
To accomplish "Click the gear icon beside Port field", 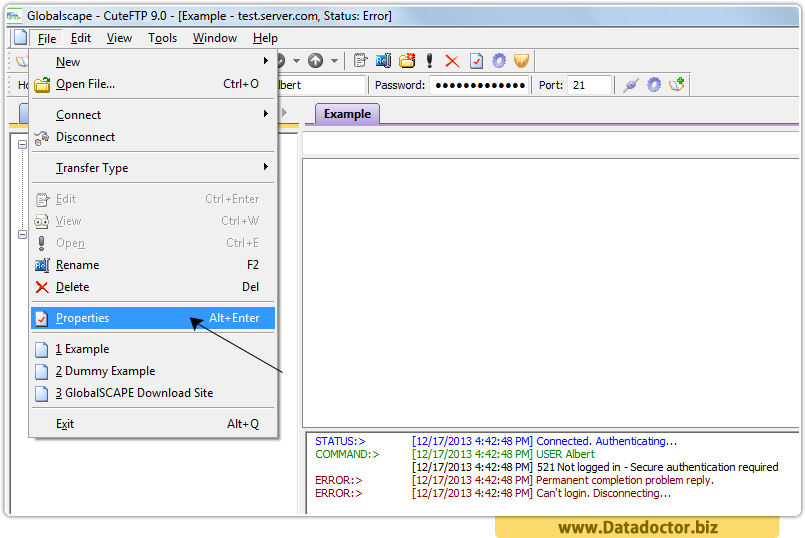I will (x=654, y=85).
